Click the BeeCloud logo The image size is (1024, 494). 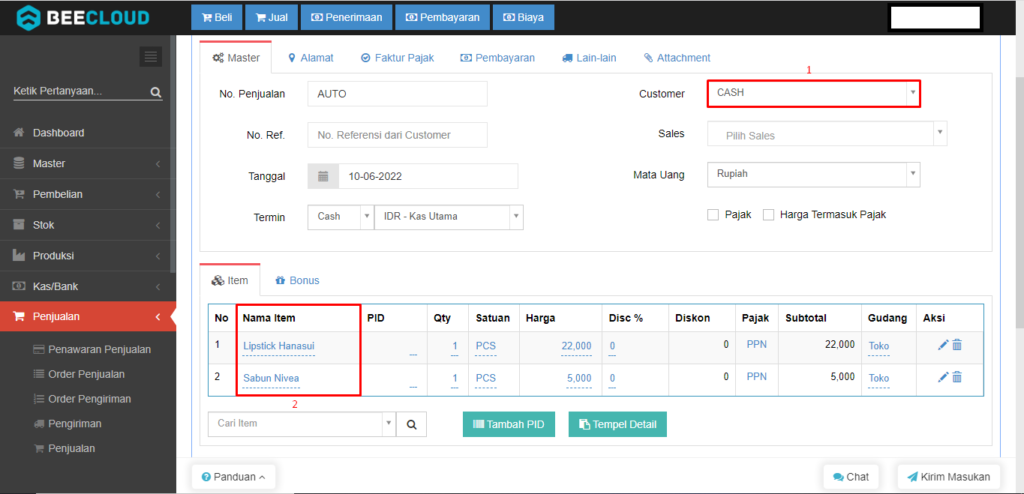point(82,18)
